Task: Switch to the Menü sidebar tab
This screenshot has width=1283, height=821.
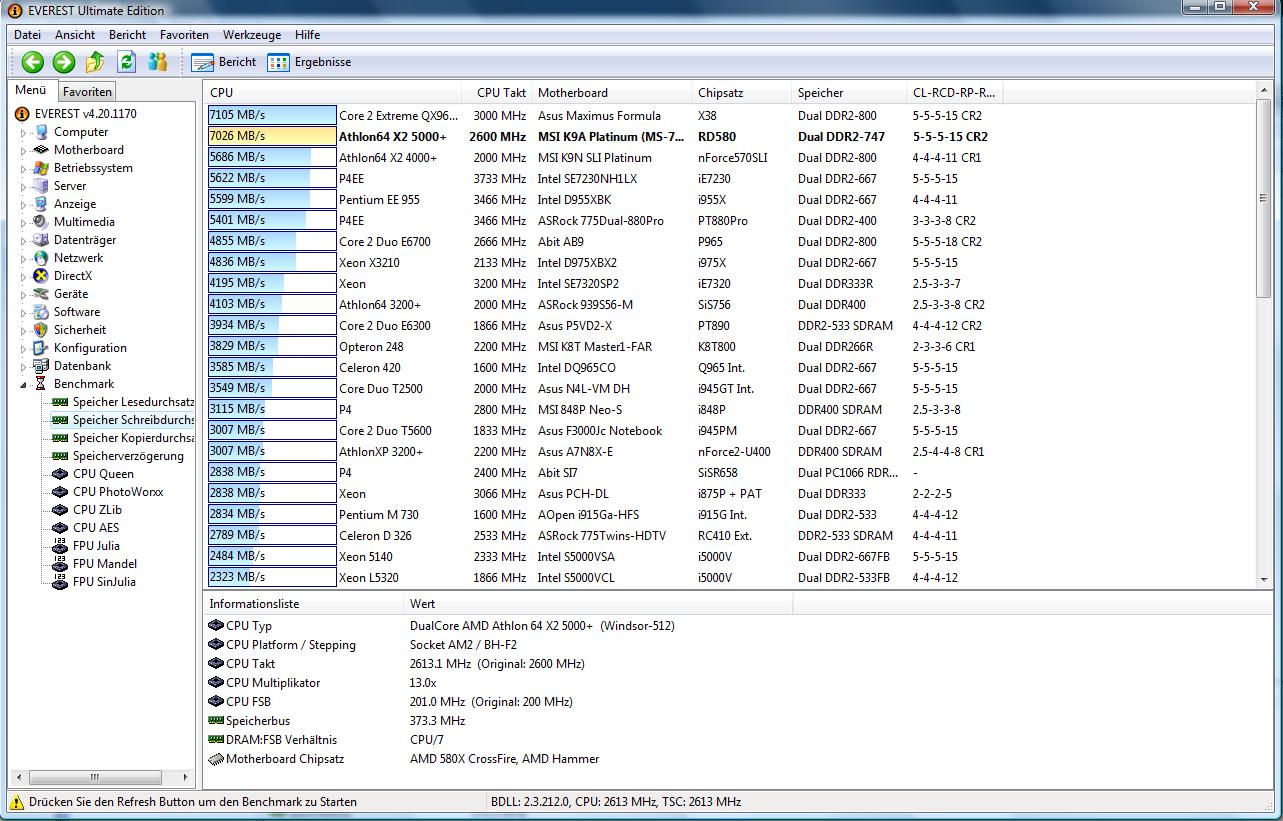Action: [31, 91]
